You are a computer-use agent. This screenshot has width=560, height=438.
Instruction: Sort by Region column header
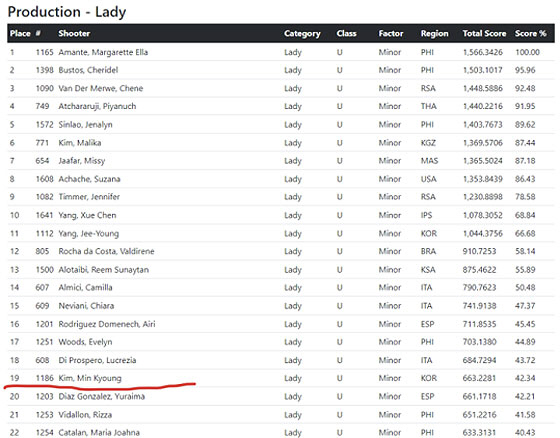pos(434,34)
